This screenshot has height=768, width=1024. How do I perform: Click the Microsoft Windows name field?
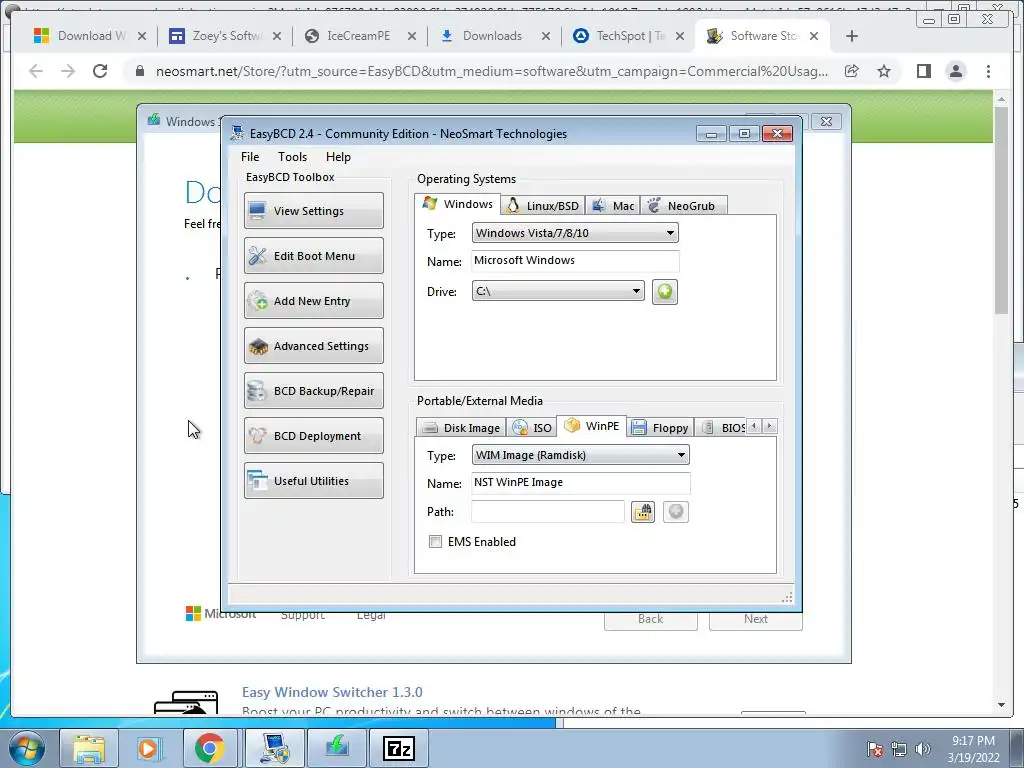click(575, 261)
